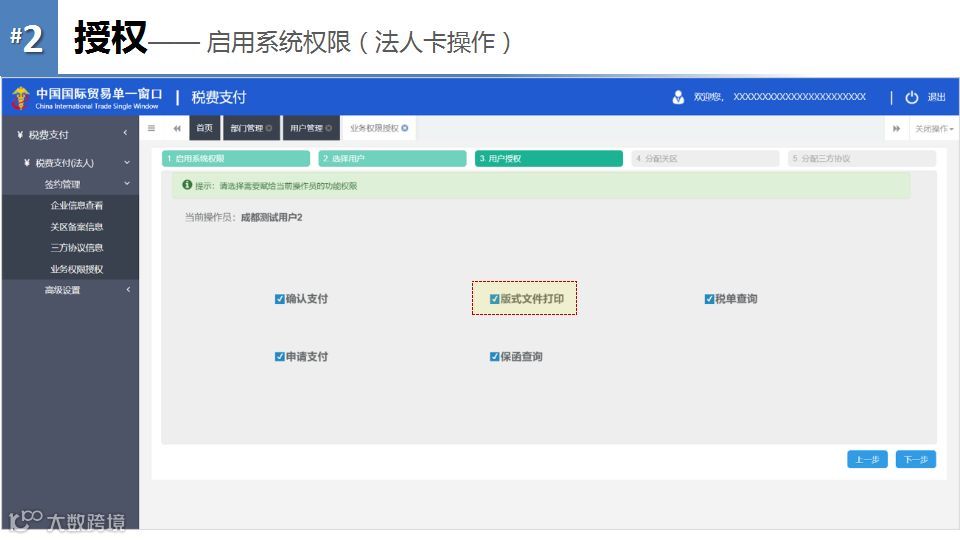
Task: Open the 关闭操作 dropdown
Action: pos(934,129)
